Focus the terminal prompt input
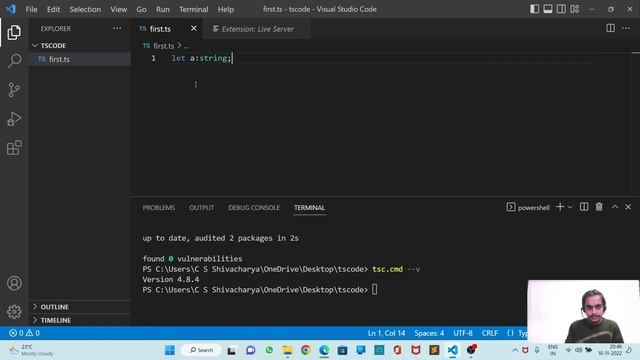640x360 pixels. [374, 290]
